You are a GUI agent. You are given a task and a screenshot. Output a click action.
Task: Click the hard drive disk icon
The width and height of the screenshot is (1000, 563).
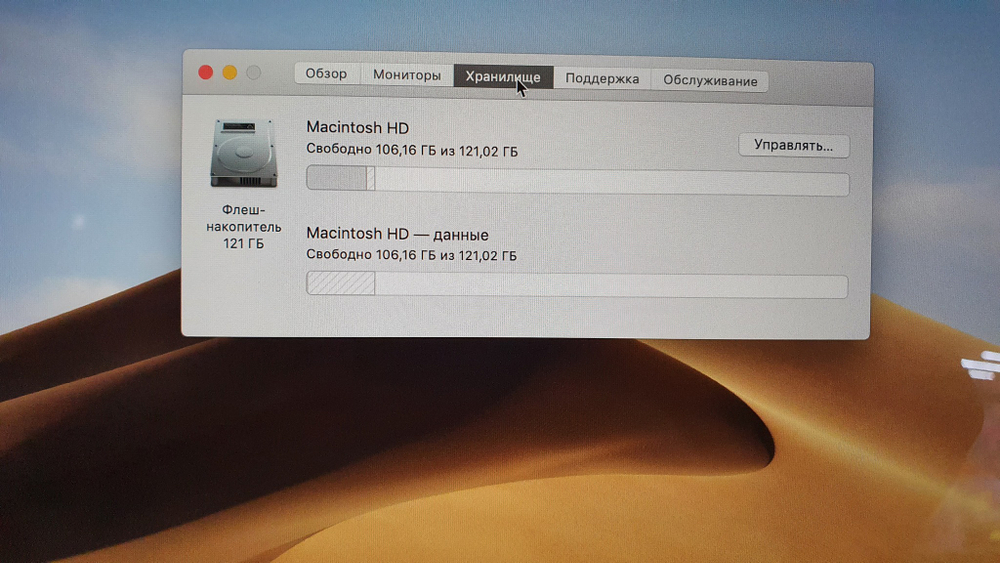pos(244,153)
